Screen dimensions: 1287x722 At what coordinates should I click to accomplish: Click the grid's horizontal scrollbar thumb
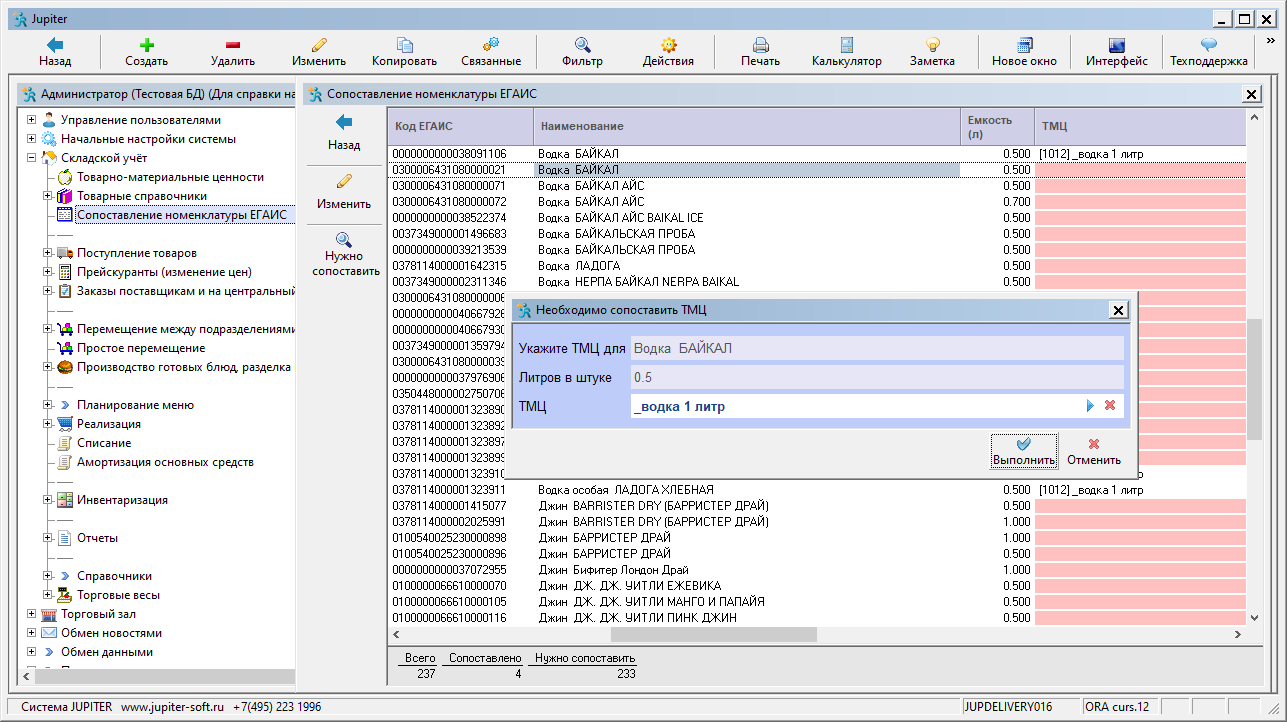(713, 634)
